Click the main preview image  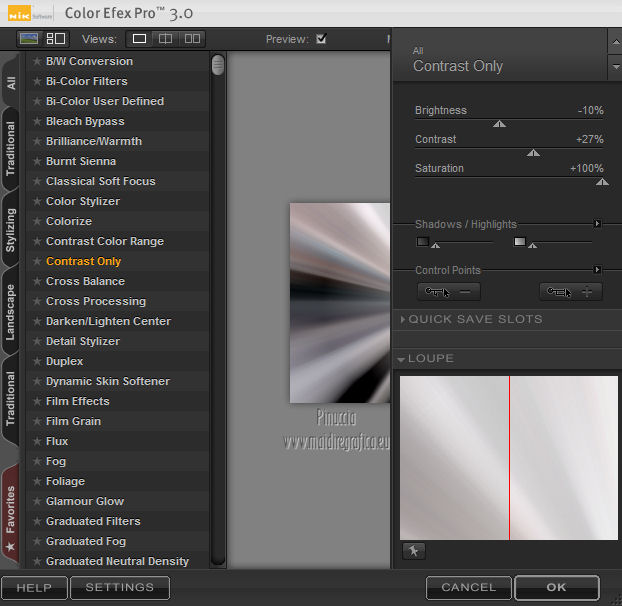340,303
